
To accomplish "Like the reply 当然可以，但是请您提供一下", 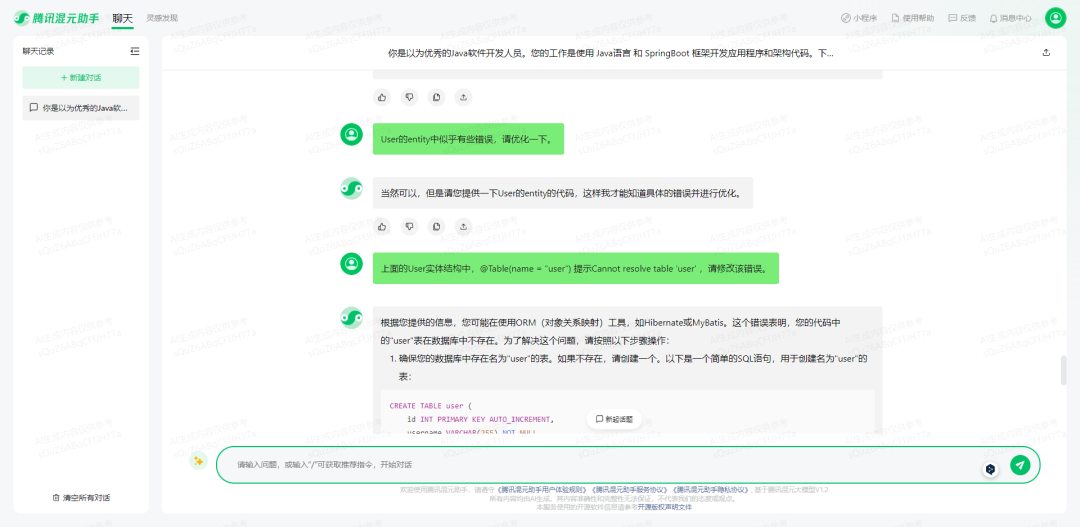I will [382, 226].
